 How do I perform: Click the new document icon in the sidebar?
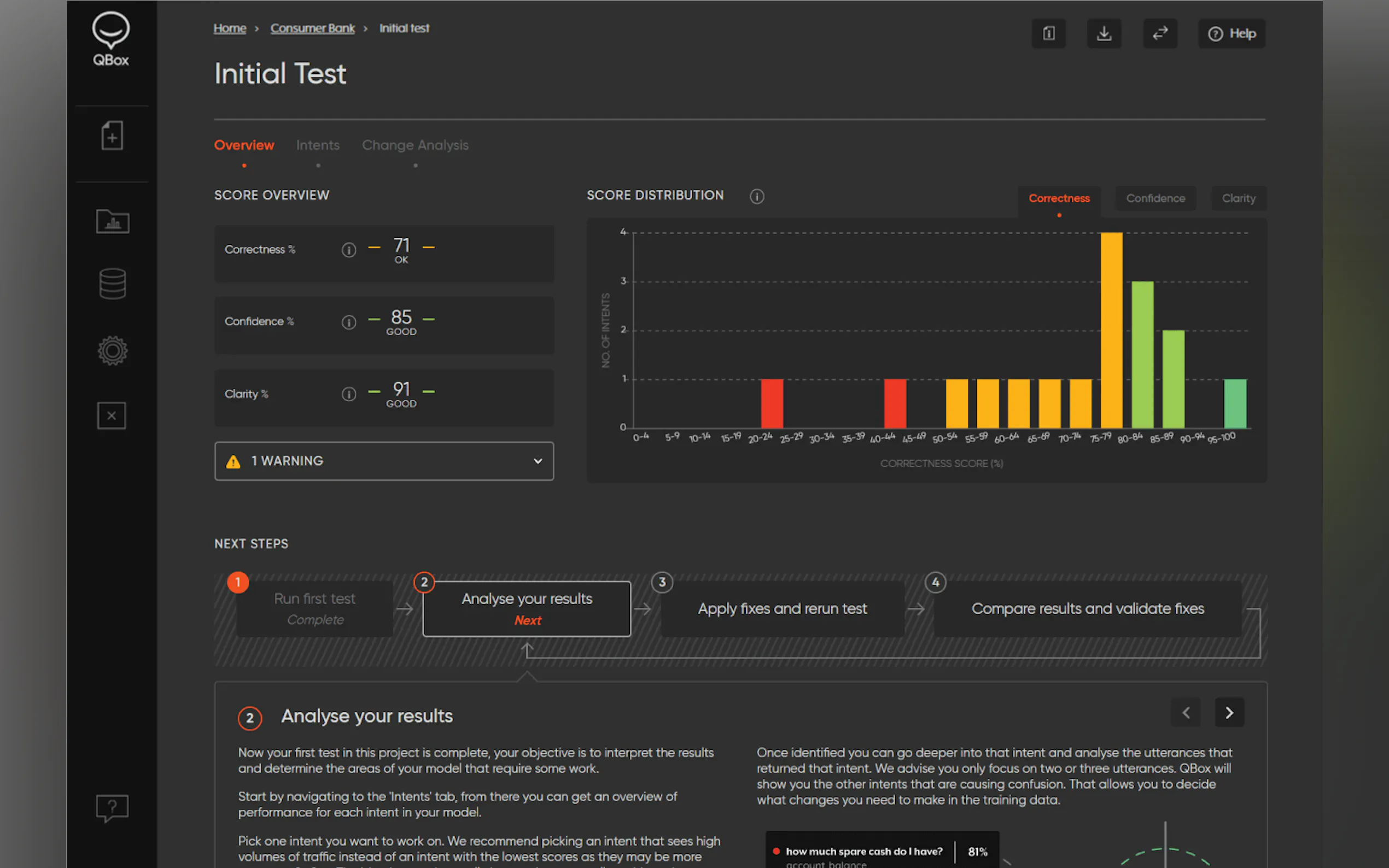(112, 136)
